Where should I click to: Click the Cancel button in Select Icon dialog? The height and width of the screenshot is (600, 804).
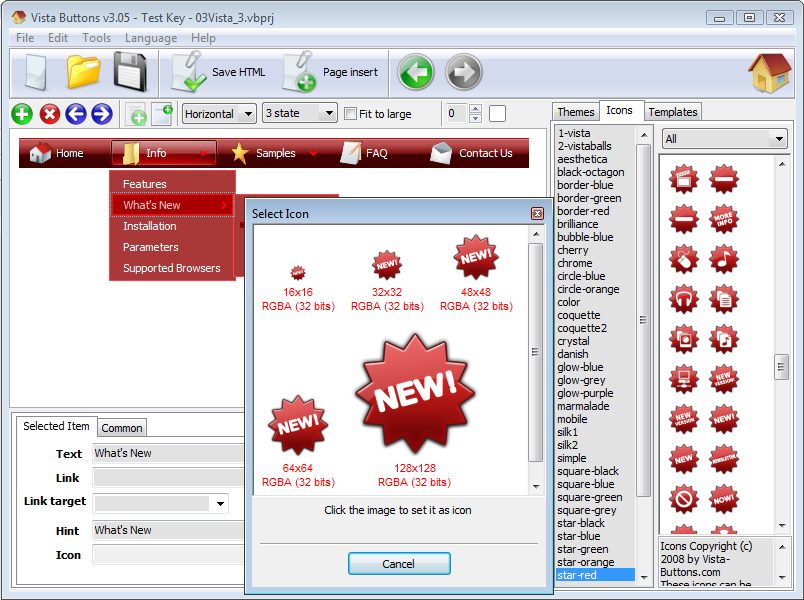click(399, 563)
